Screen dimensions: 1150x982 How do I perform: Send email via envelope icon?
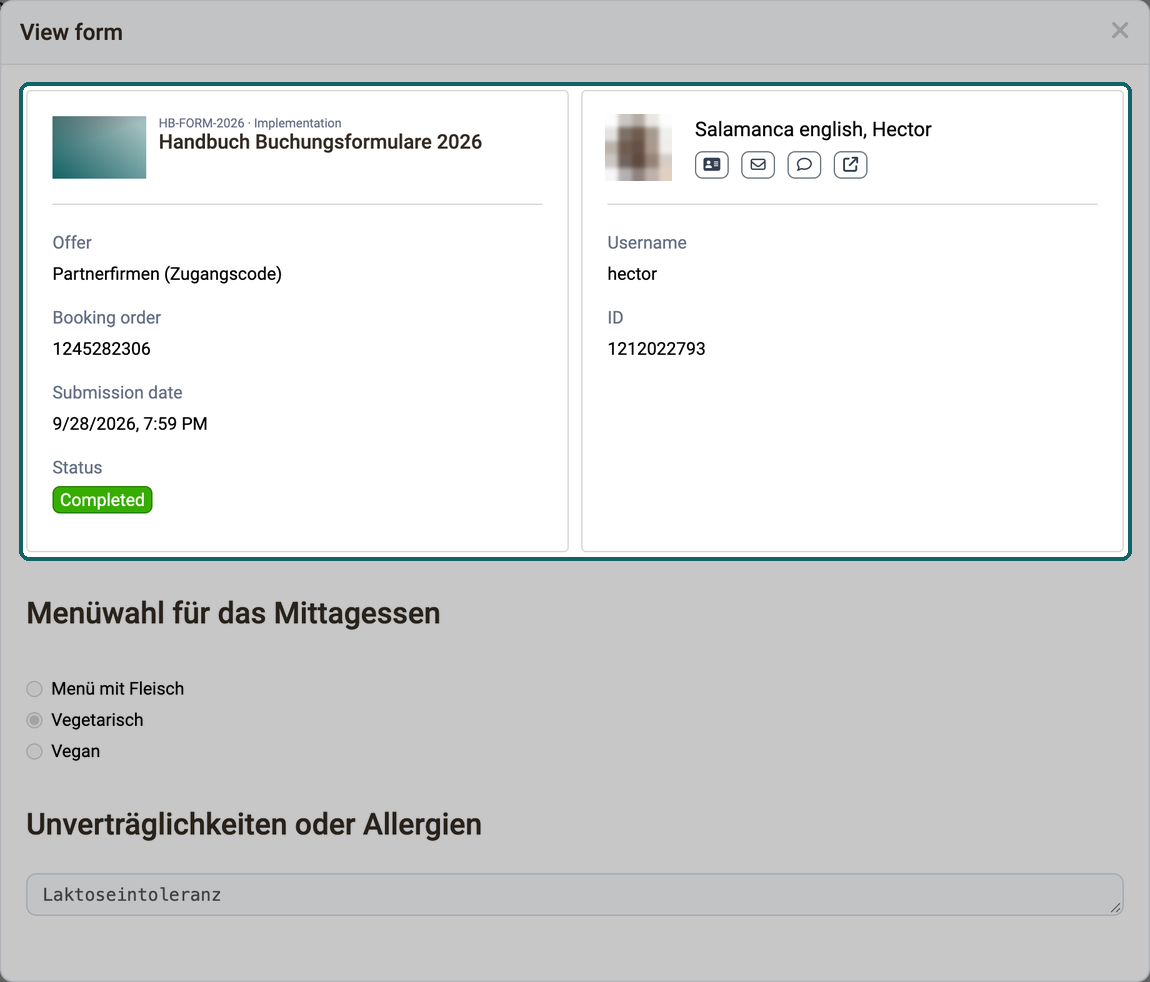[758, 164]
